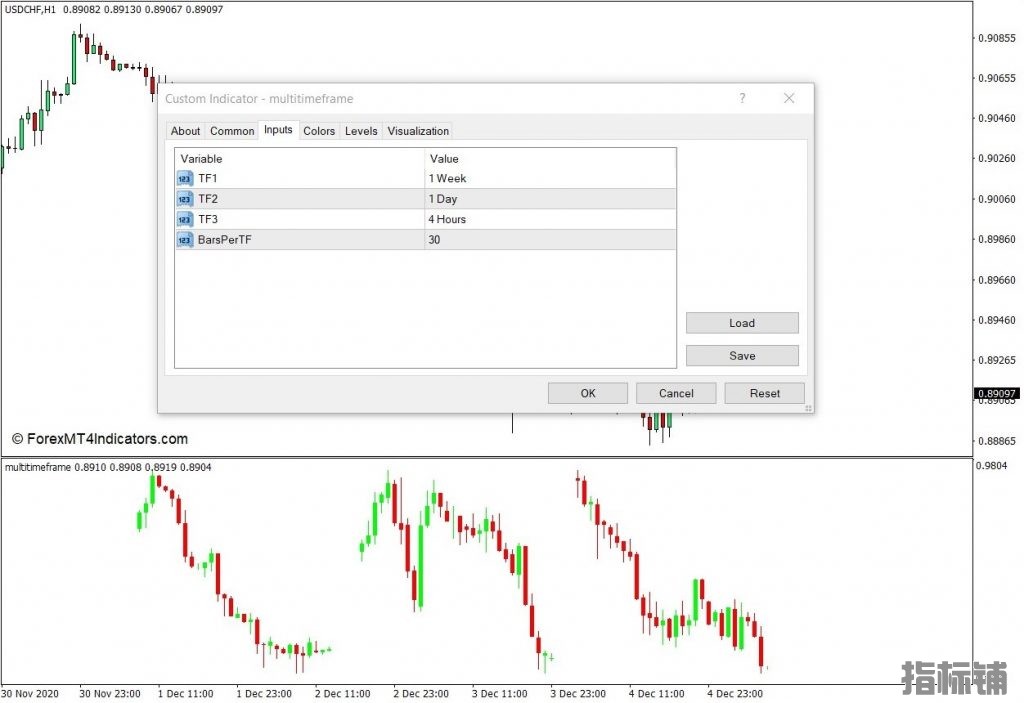This screenshot has height=703, width=1024.
Task: Select the Inputs tab
Action: tap(278, 129)
